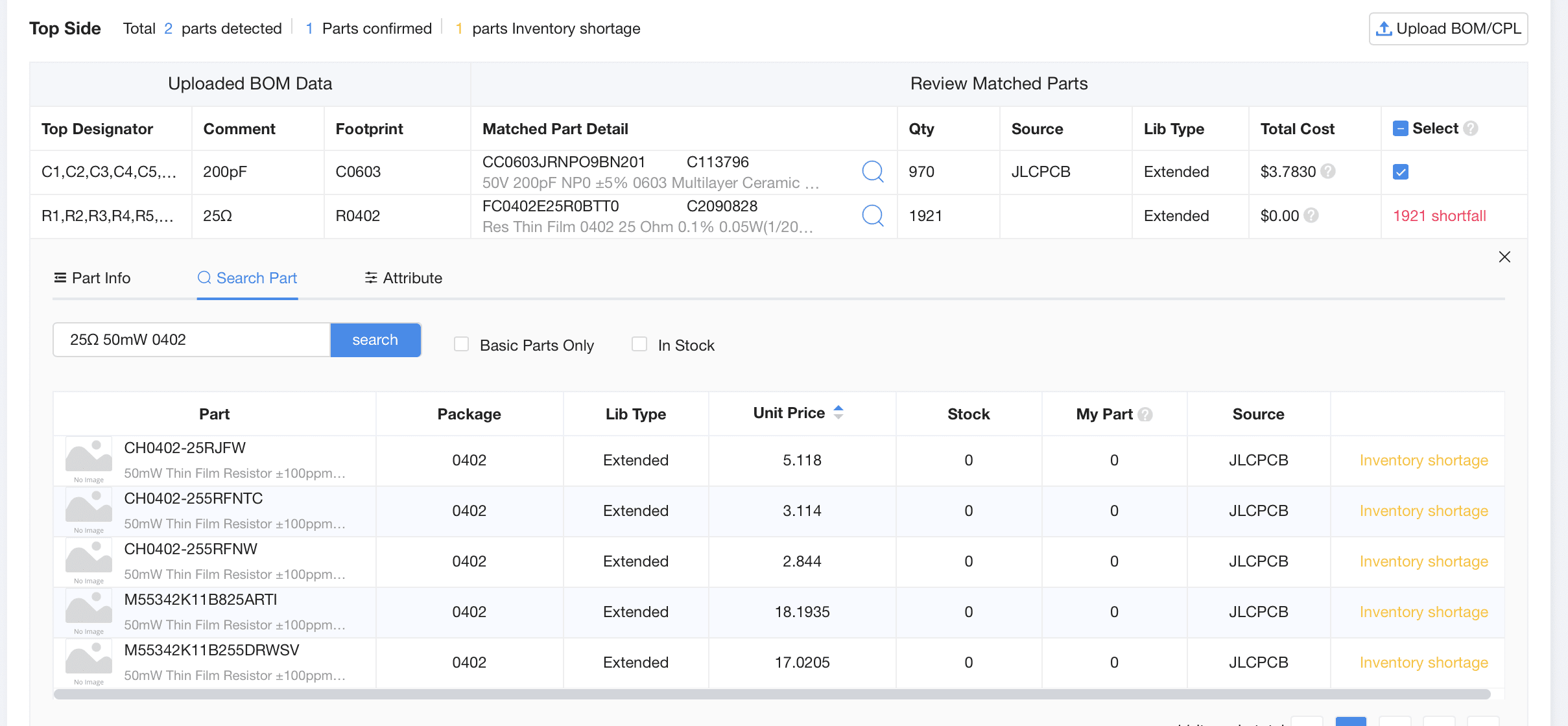The image size is (1568, 726).
Task: Close the part search panel
Action: pos(1504,257)
